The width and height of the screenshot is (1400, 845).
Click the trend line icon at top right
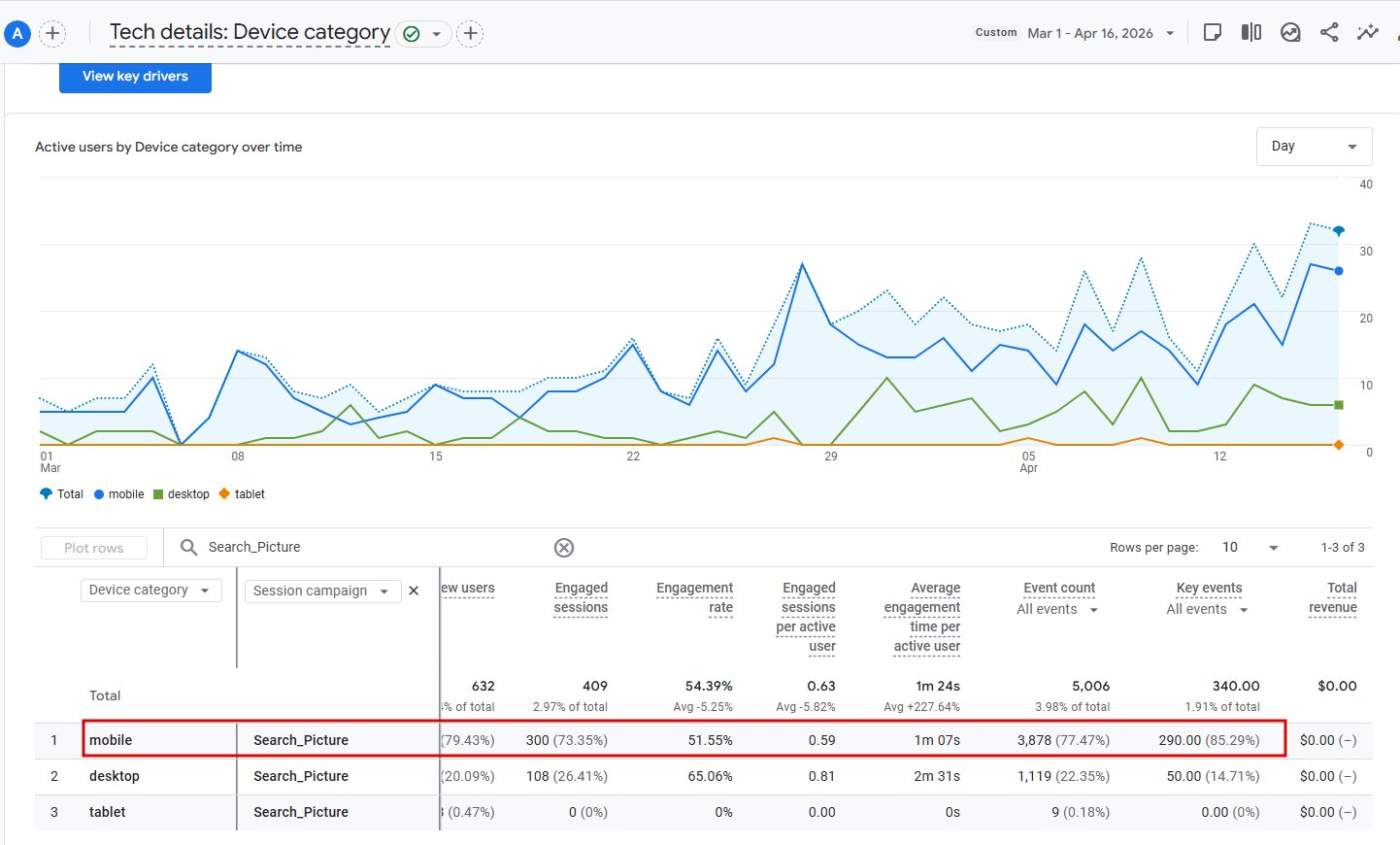click(x=1368, y=33)
